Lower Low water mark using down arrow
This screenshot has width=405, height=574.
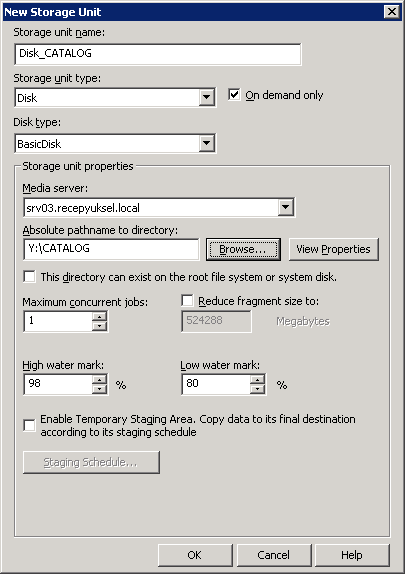[257, 389]
